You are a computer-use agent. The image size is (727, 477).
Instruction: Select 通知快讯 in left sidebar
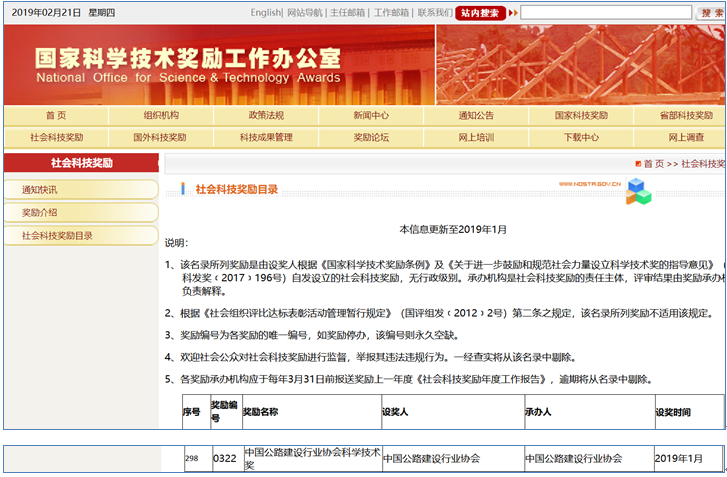point(81,190)
